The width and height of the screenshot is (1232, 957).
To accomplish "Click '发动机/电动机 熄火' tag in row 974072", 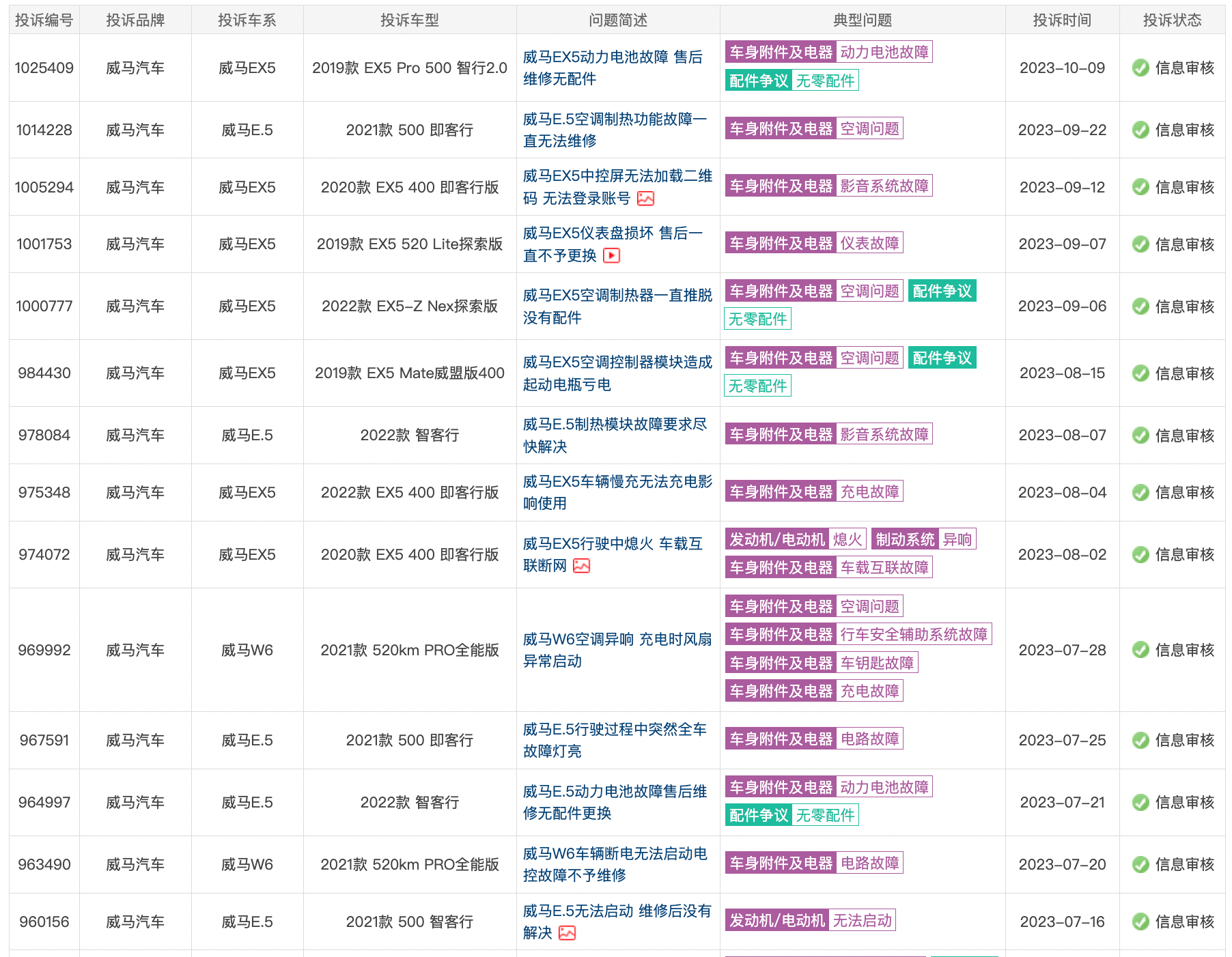I will point(796,540).
